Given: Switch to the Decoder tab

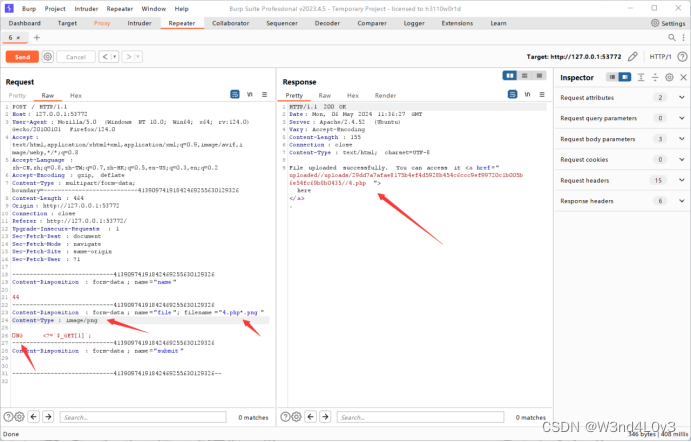Looking at the screenshot, I should click(327, 23).
